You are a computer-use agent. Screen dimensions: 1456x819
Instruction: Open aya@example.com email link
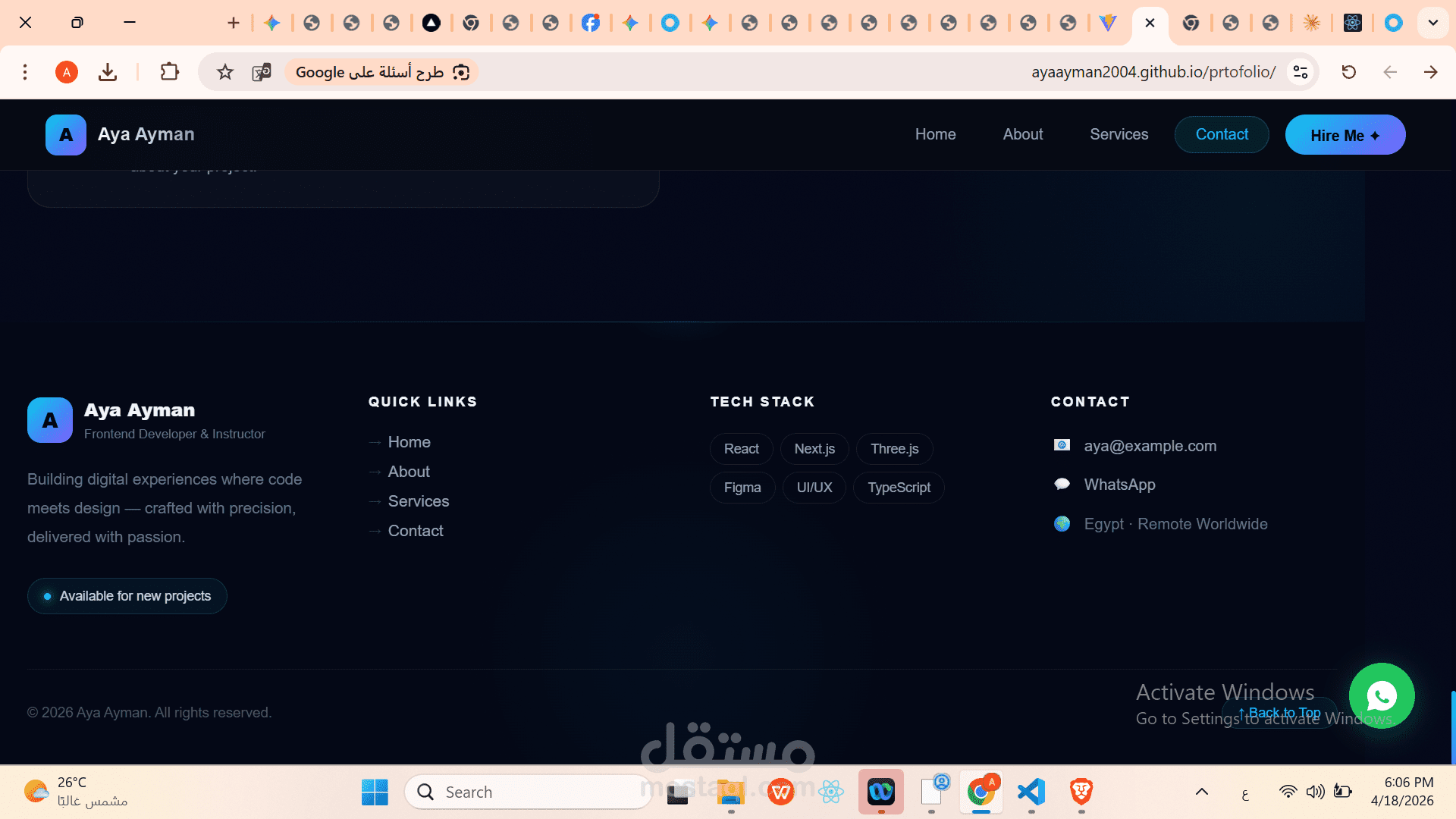(x=1150, y=446)
